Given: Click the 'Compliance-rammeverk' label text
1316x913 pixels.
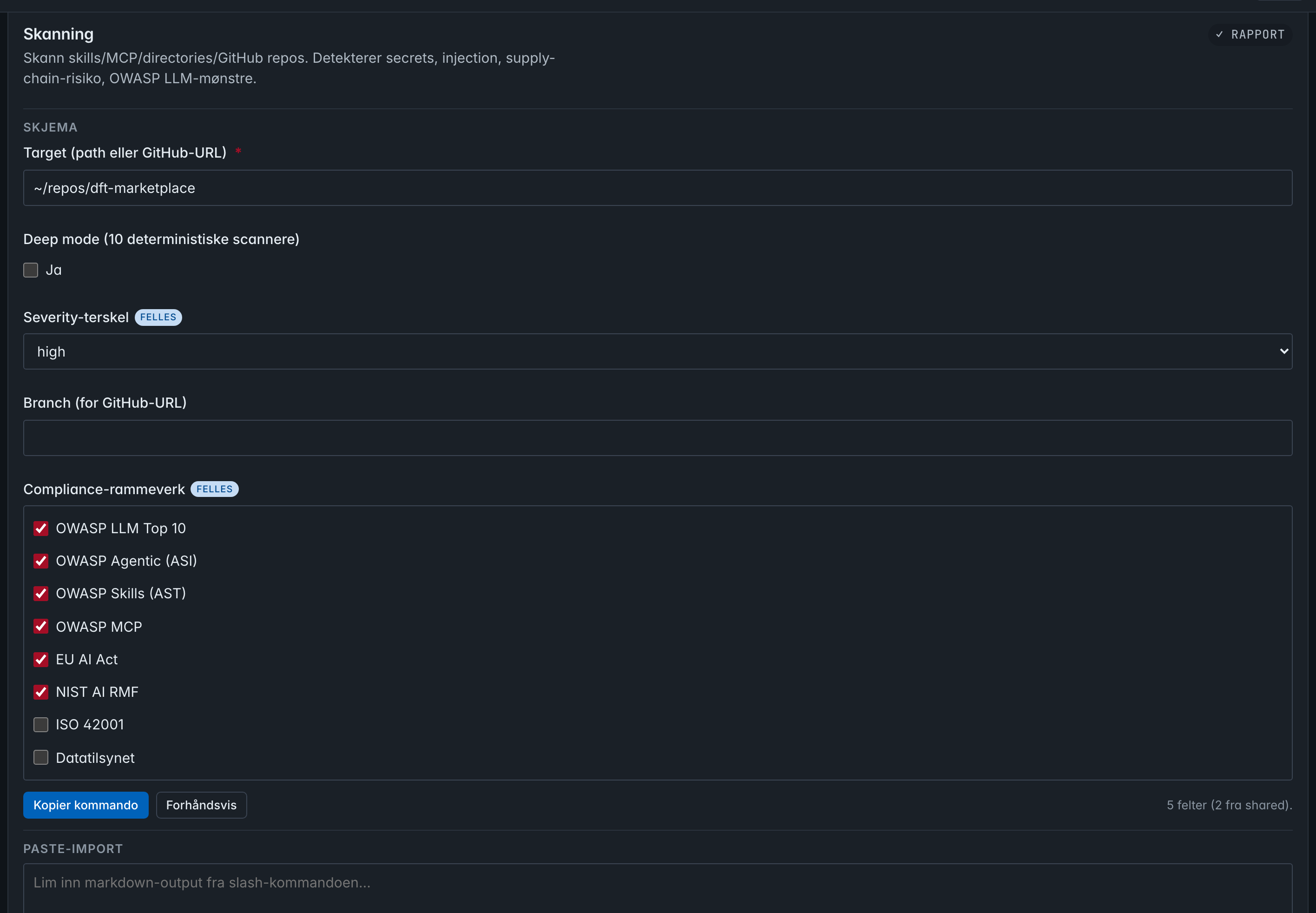Looking at the screenshot, I should tap(104, 489).
